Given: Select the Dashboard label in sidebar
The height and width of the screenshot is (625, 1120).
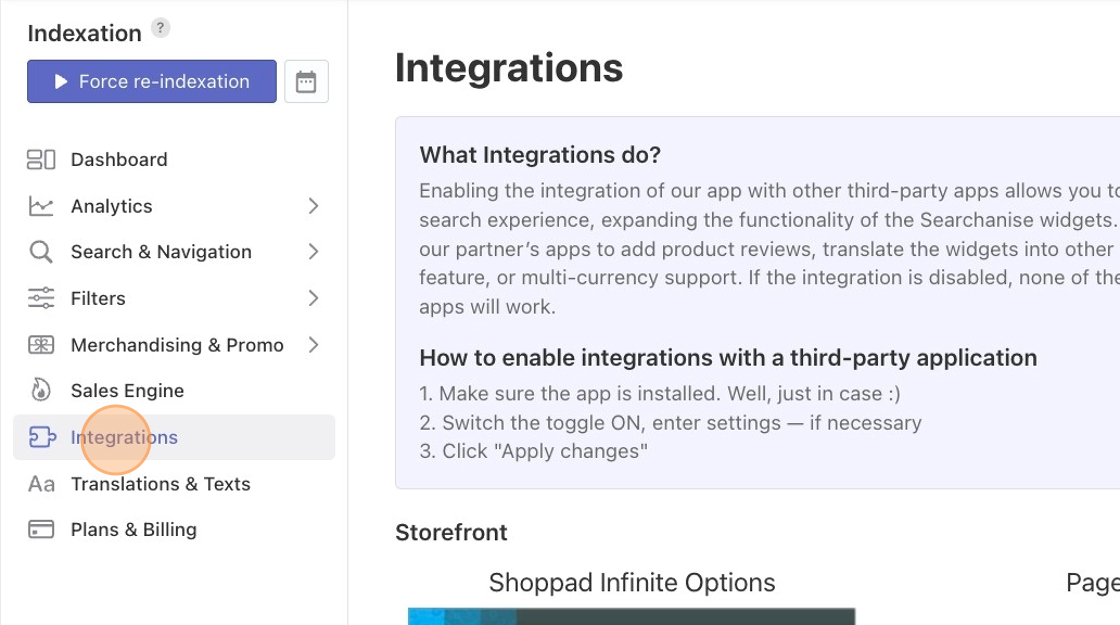Looking at the screenshot, I should (x=119, y=160).
